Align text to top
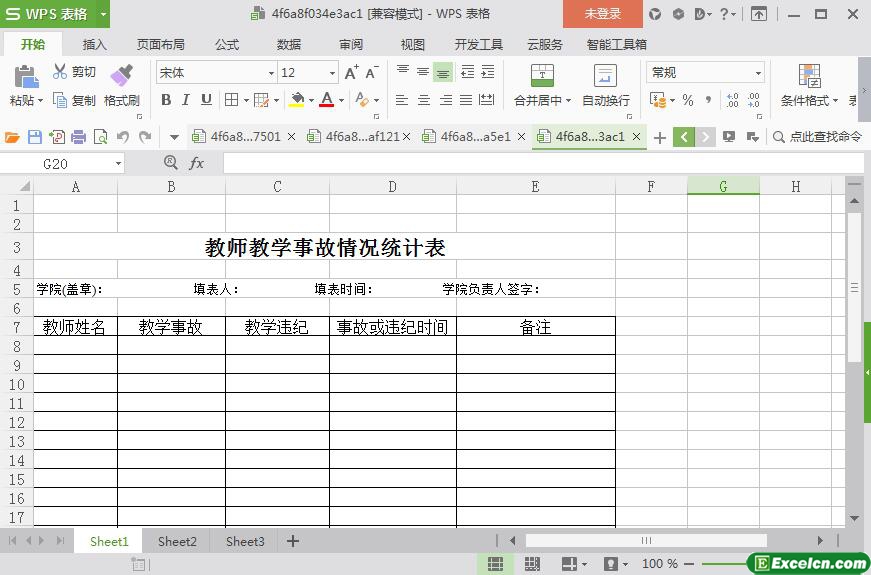Screen dimensions: 871x575 (x=403, y=72)
